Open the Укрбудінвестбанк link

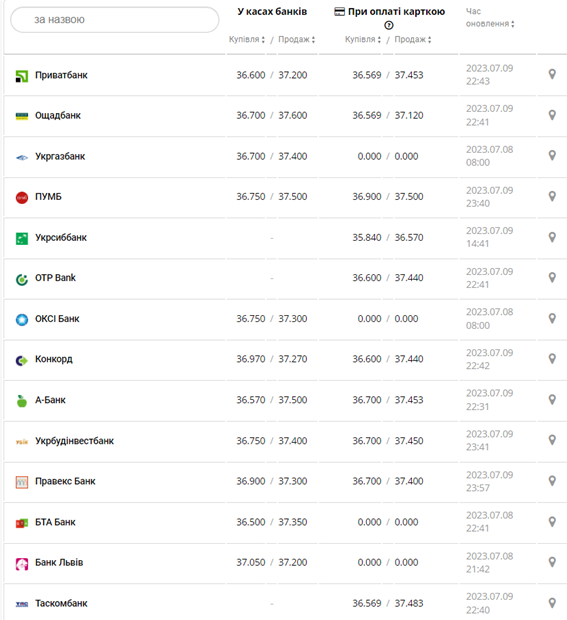coord(74,441)
